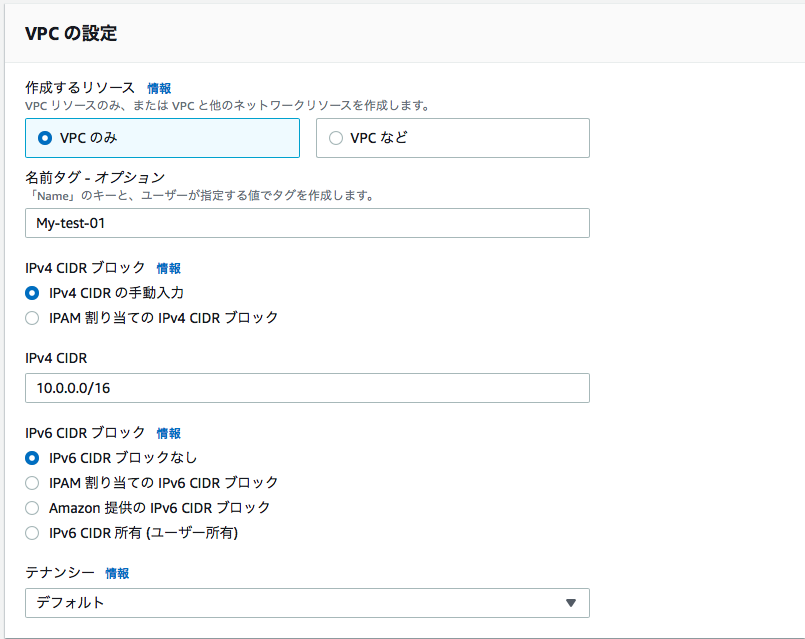805x639 pixels.
Task: Click 情報 next to IPv4 CIDR ブロック
Action: [x=168, y=268]
